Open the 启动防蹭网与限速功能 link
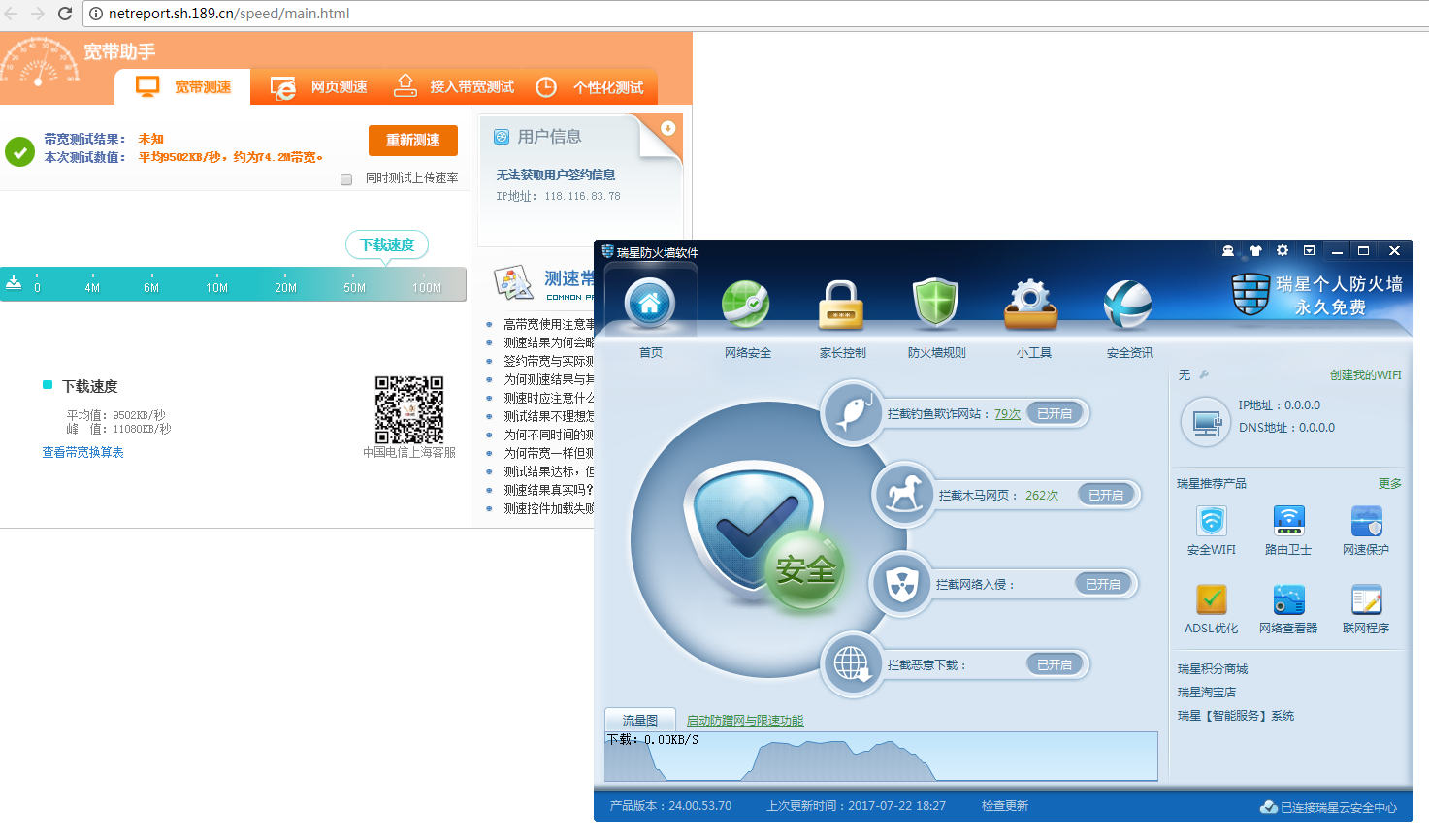This screenshot has height=840, width=1429. [745, 720]
